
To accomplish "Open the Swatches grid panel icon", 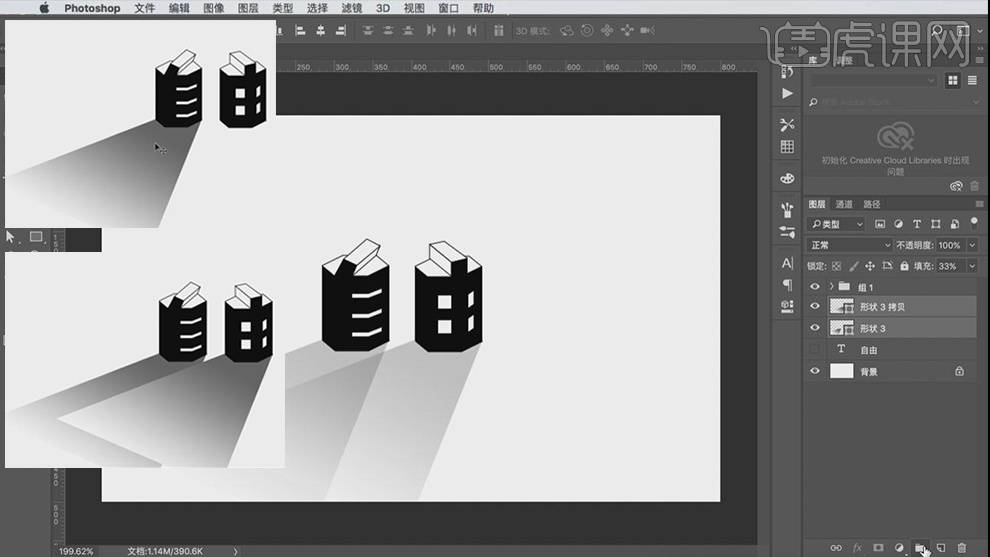I will (787, 147).
